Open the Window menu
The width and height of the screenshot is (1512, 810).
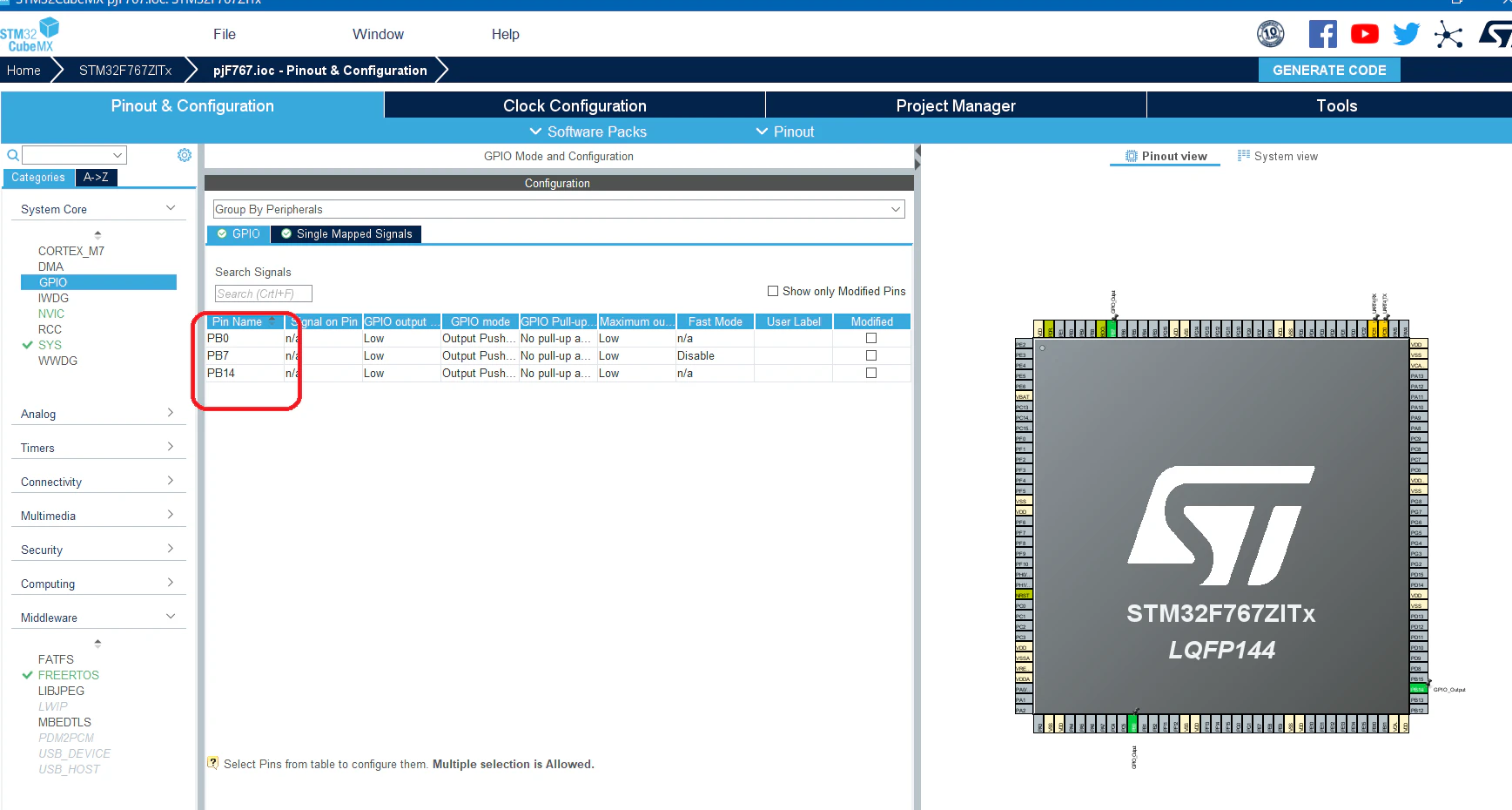tap(378, 34)
